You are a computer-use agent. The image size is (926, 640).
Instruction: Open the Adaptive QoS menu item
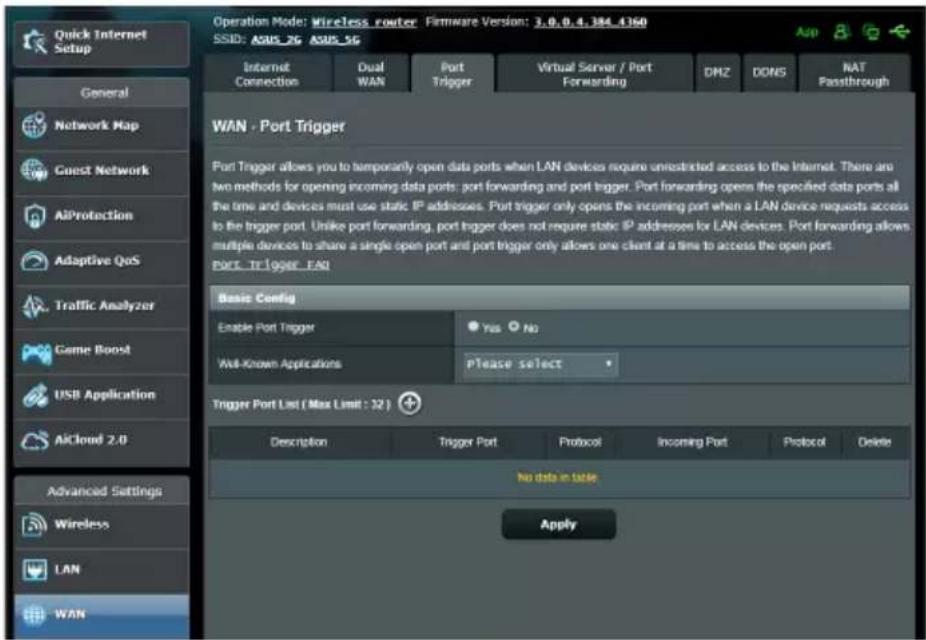click(x=102, y=260)
